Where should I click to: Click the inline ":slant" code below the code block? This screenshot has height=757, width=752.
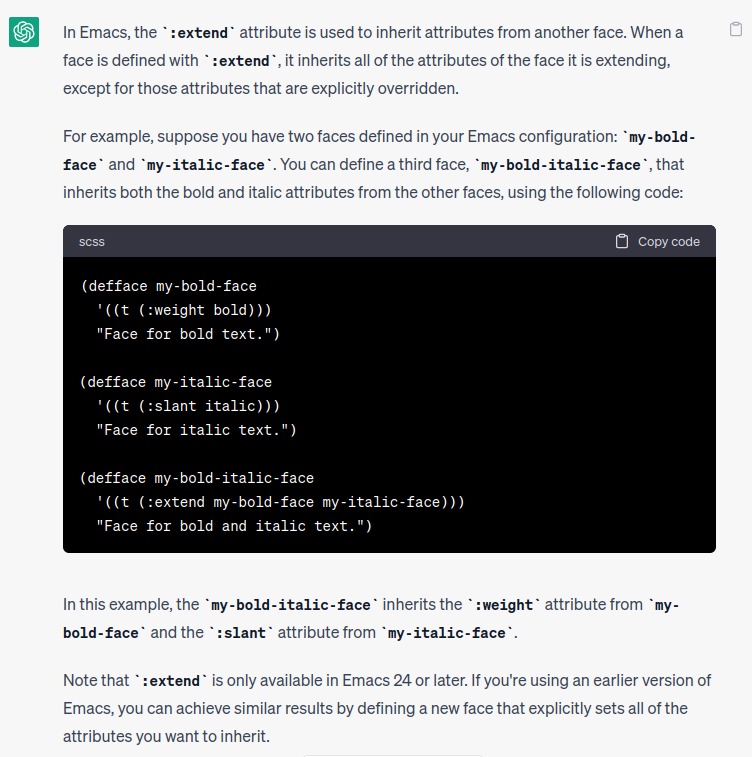(241, 632)
